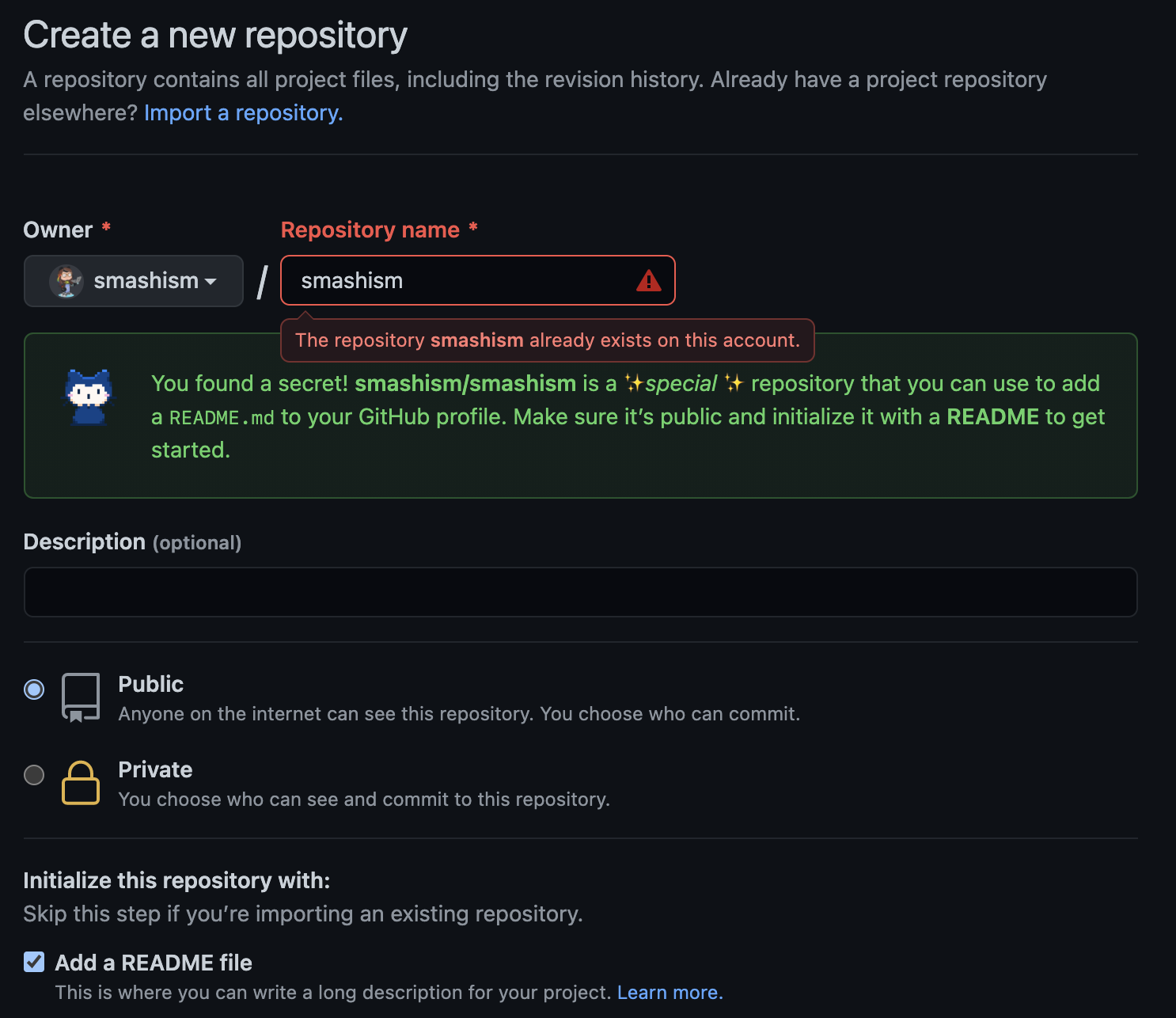Viewport: 1176px width, 1018px height.
Task: Click the 'Add a README file' label
Action: coord(154,963)
